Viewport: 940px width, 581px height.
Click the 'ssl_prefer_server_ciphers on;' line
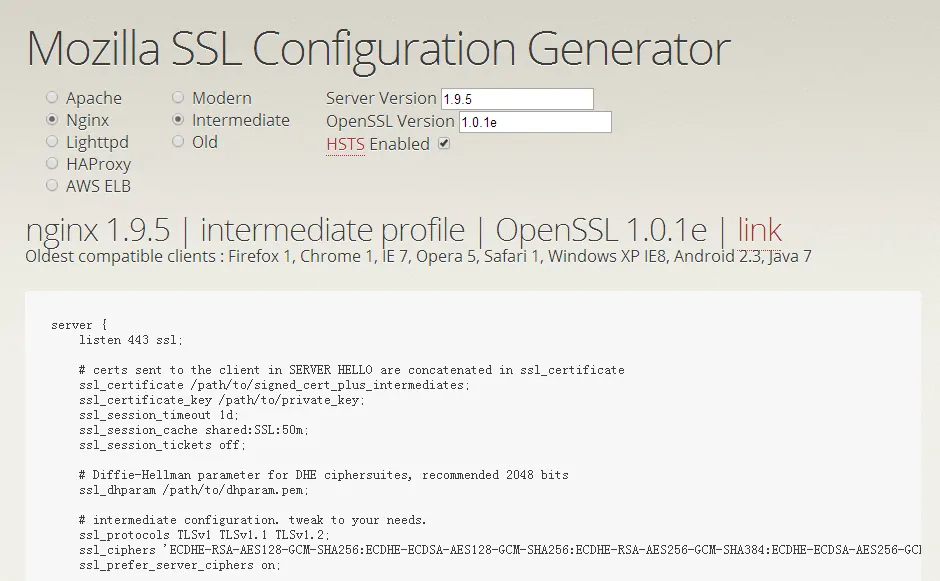point(180,565)
